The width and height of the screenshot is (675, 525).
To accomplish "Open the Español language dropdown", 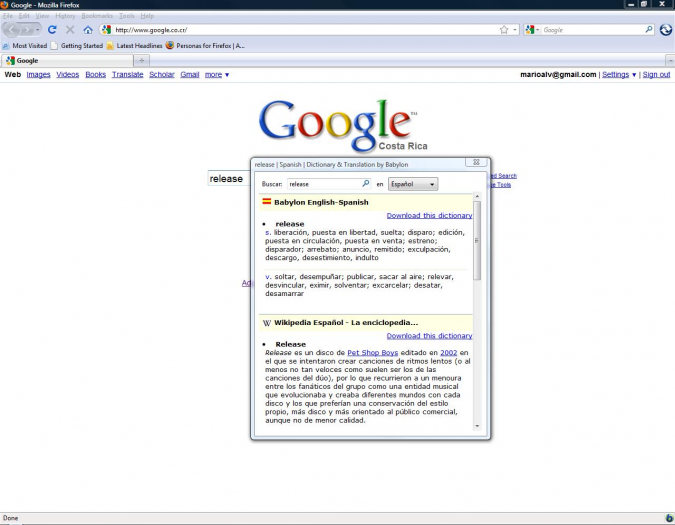I will pos(413,184).
